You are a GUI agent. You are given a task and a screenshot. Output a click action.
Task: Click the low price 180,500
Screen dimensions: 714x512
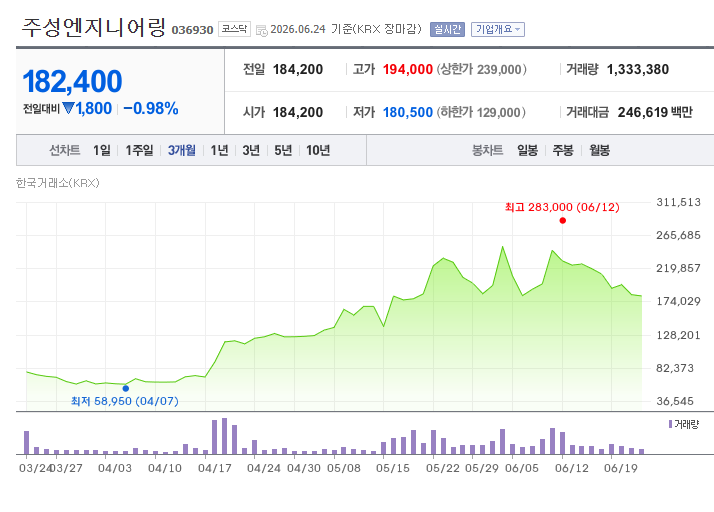point(408,112)
